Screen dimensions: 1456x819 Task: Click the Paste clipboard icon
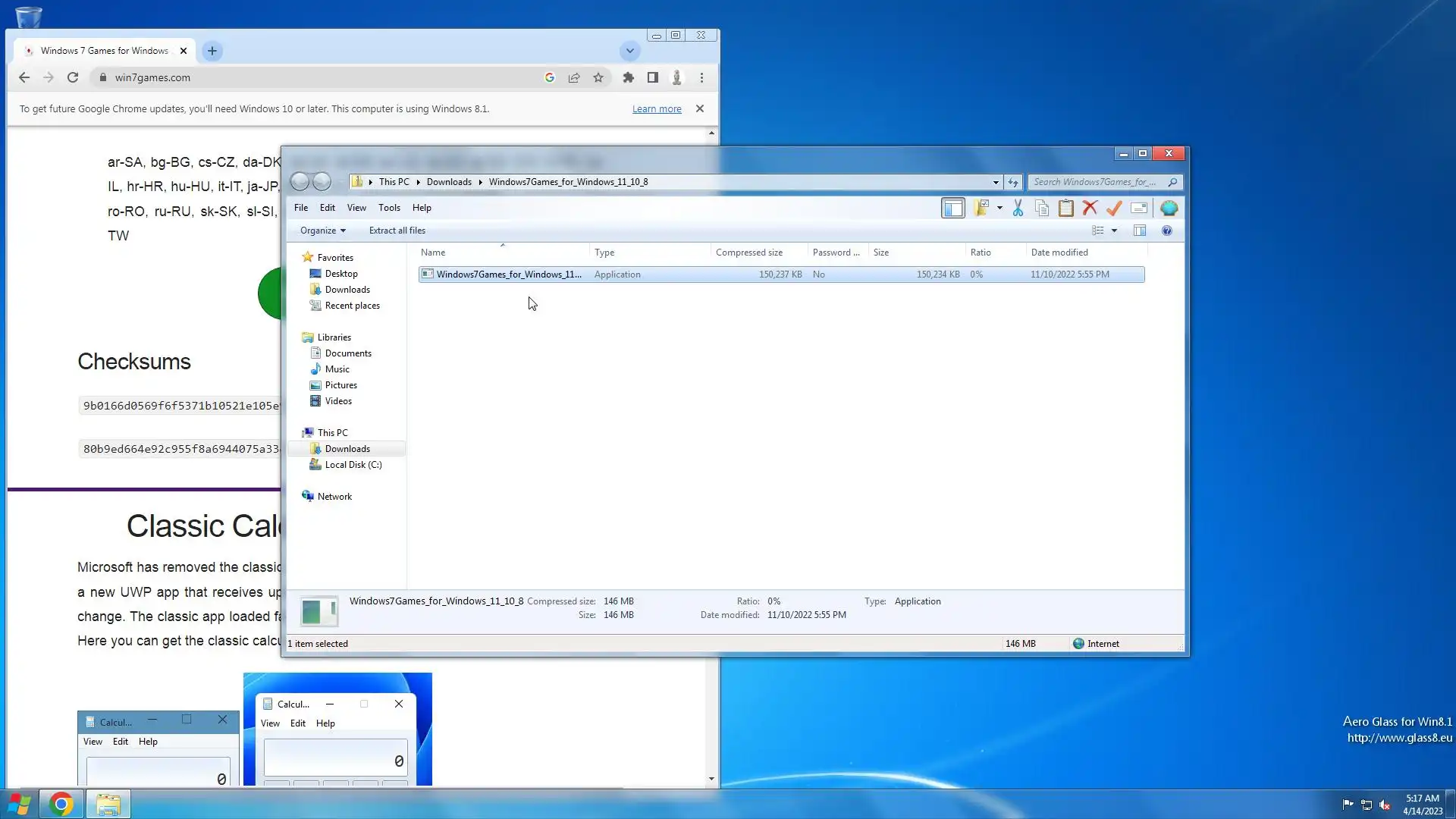point(1065,208)
